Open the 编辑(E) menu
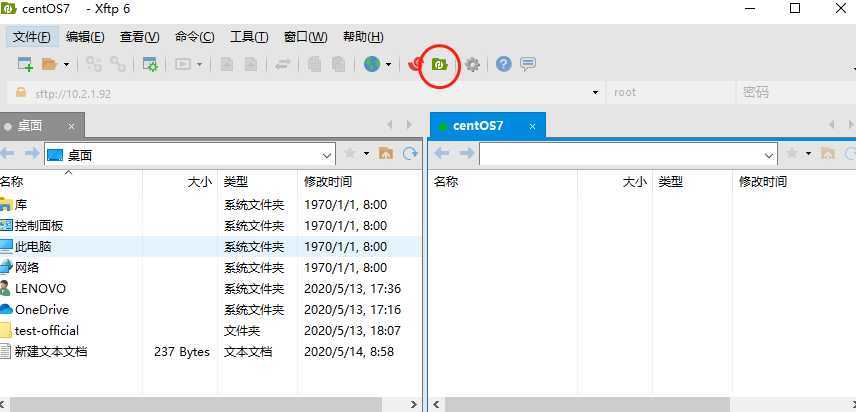Viewport: 856px width, 412px height. pos(85,37)
